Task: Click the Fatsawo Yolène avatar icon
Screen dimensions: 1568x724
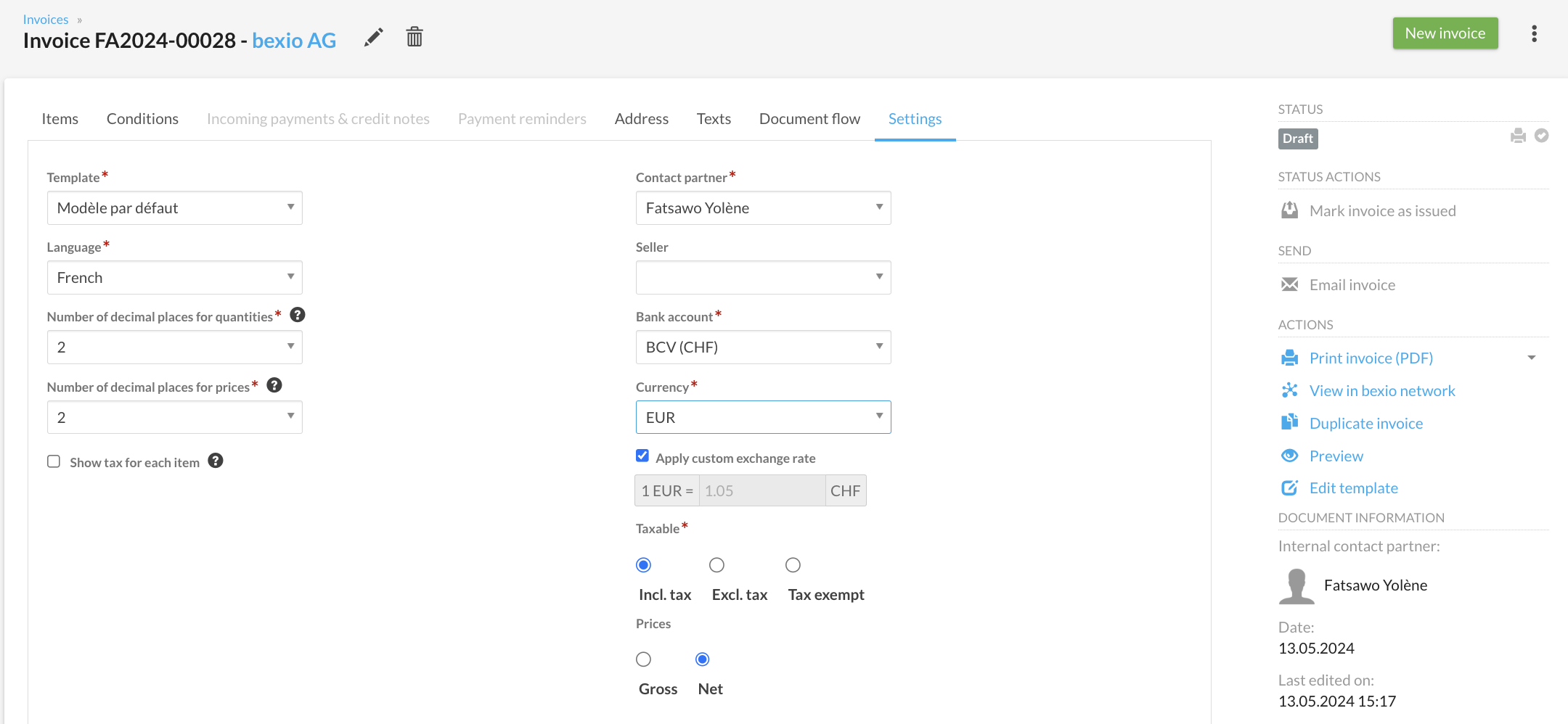Action: pos(1297,586)
